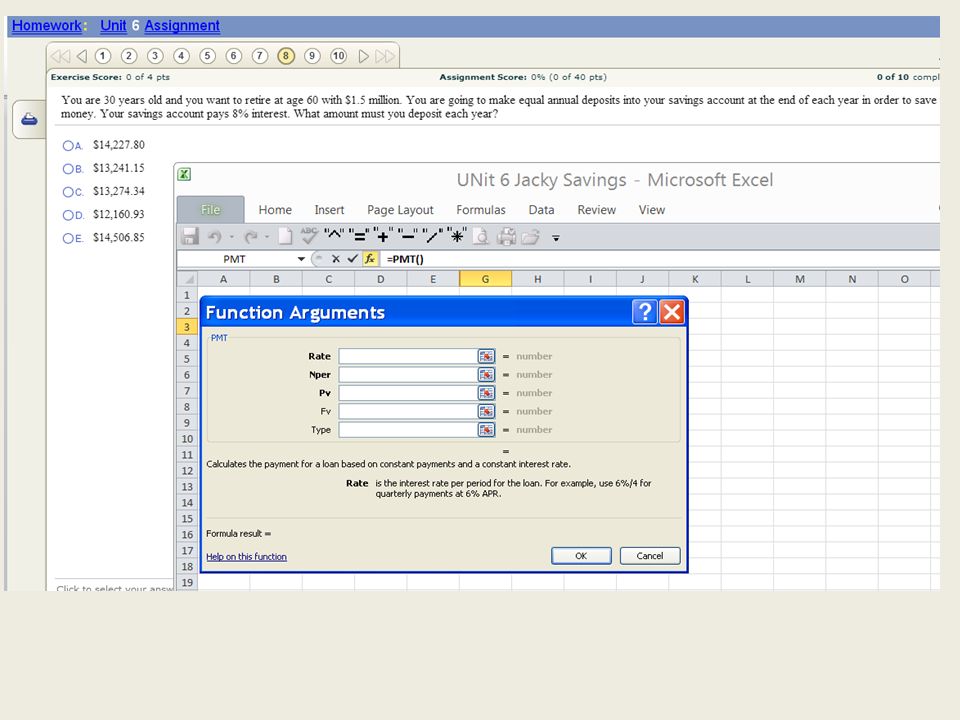Click the ABC spelling check icon
Viewport: 960px width, 720px height.
(309, 236)
